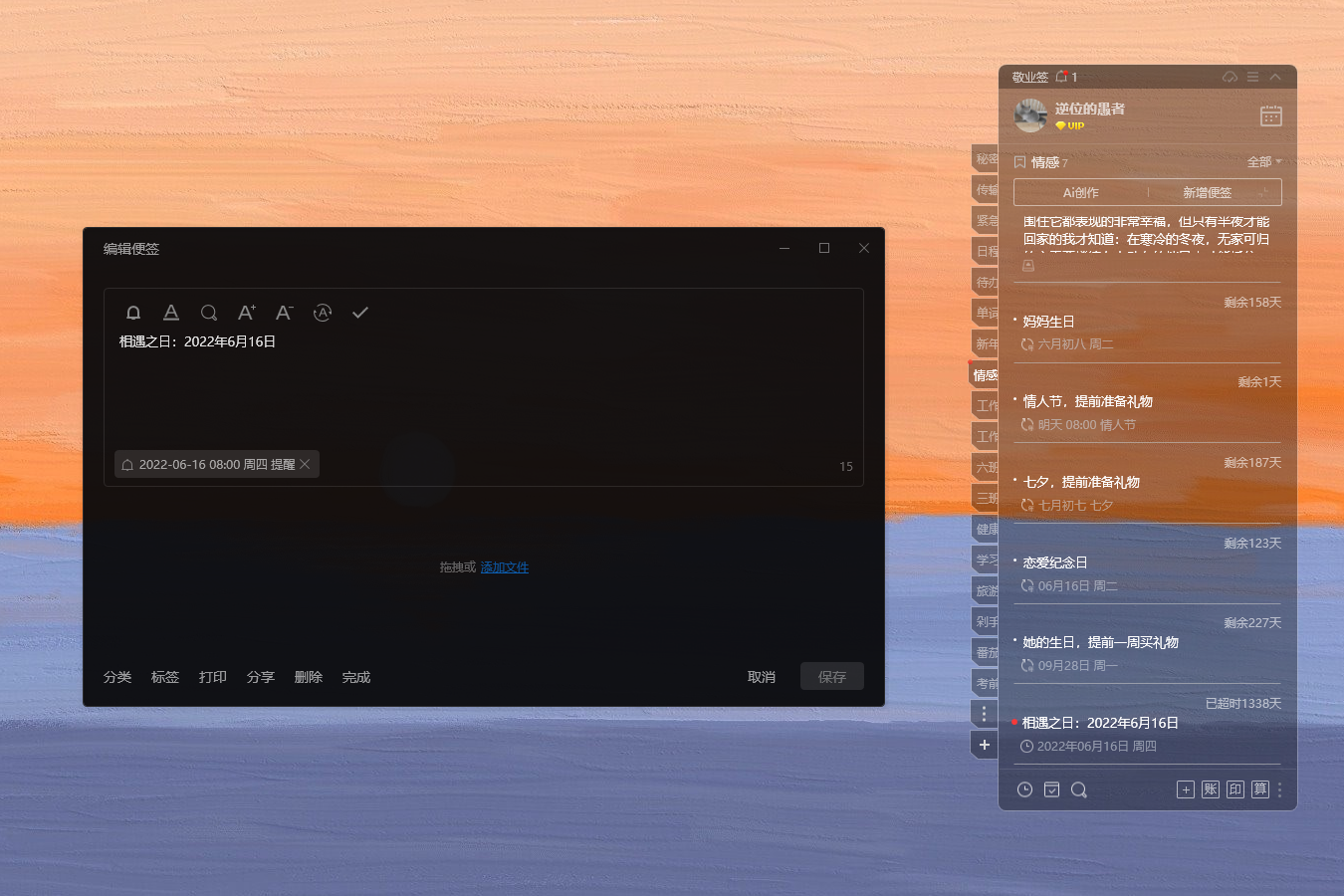This screenshot has width=1344, height=896.
Task: Open in-note search with the magnifier icon
Action: tap(208, 312)
